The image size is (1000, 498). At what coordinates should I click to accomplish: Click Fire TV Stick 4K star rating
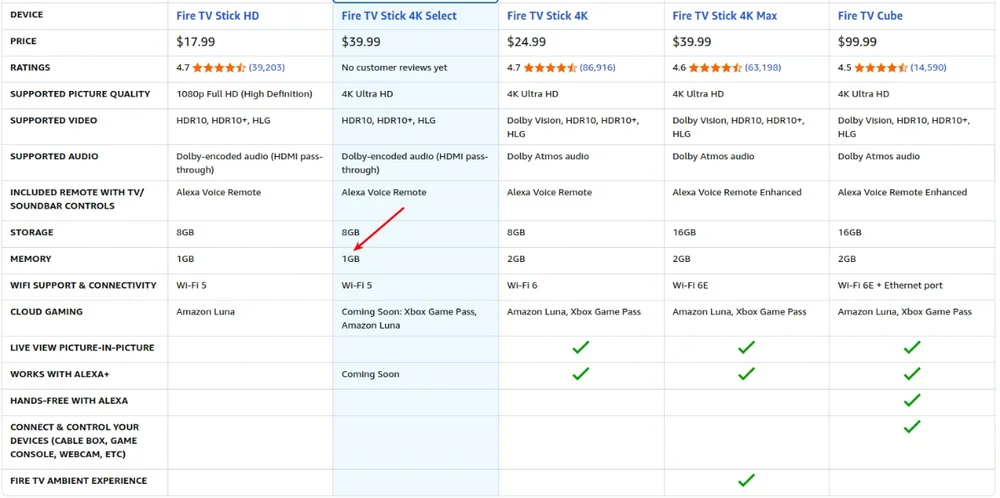550,68
